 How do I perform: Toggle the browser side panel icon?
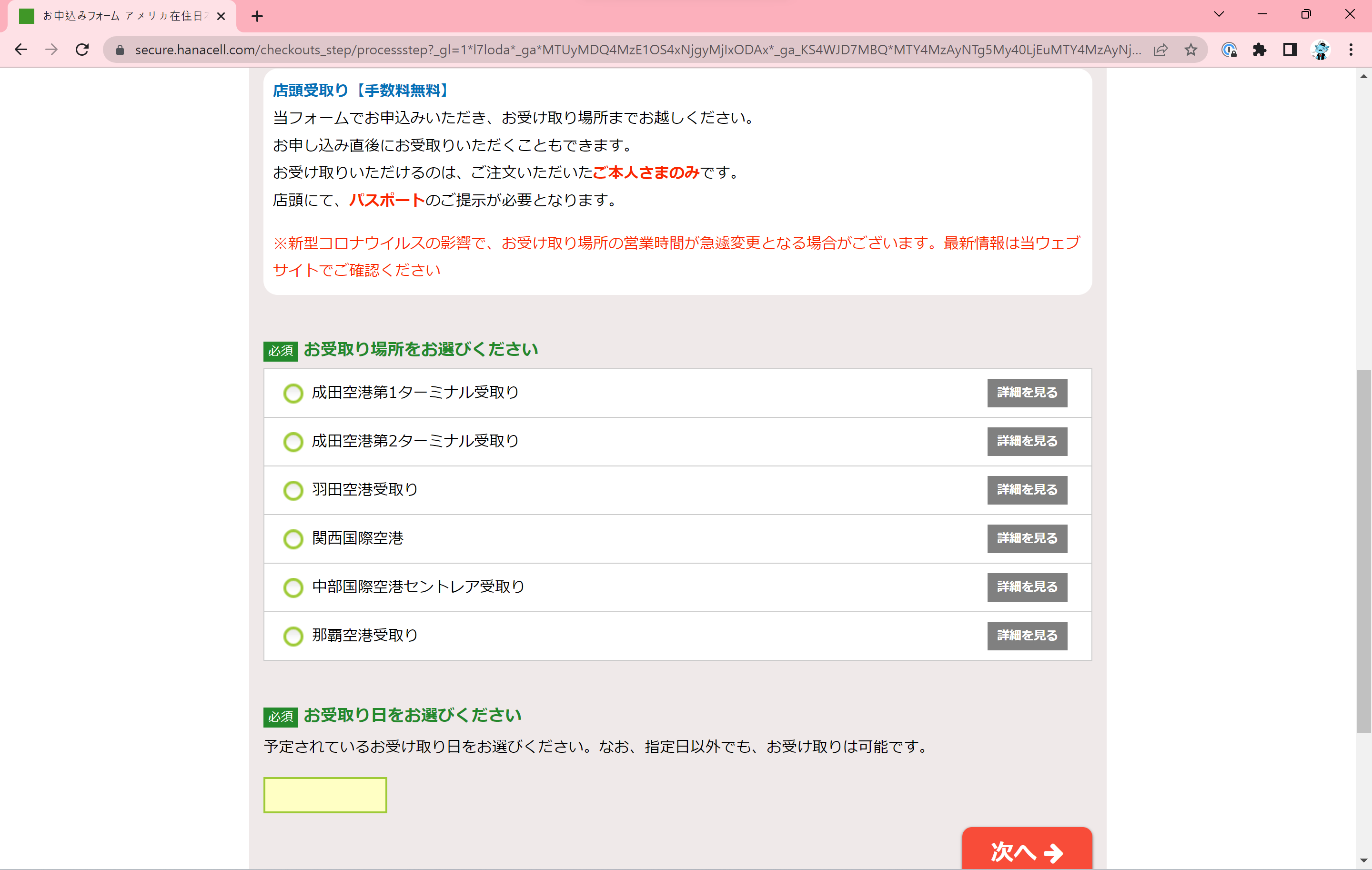pyautogui.click(x=1290, y=50)
